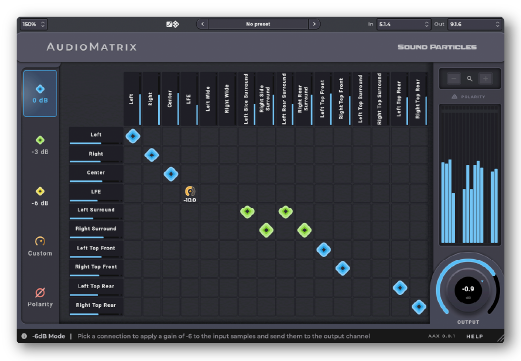Go to previous preset arrow

point(203,24)
